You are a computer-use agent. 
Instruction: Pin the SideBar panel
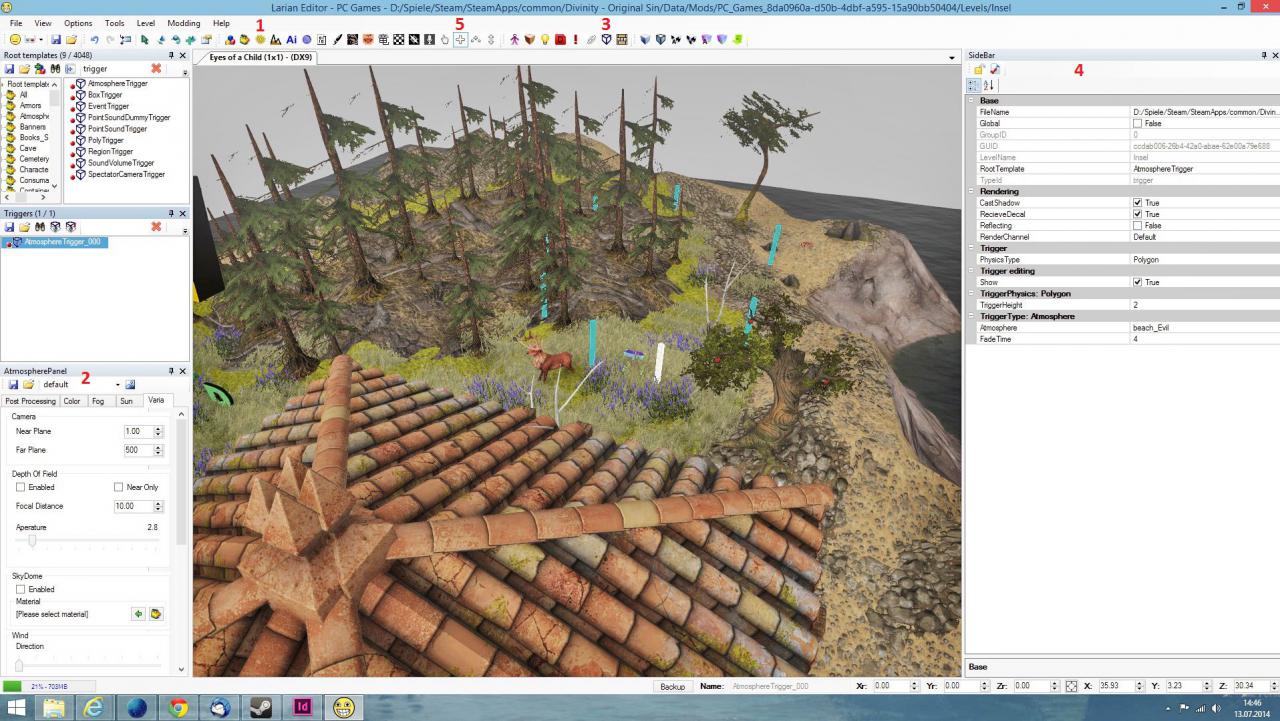(1264, 55)
